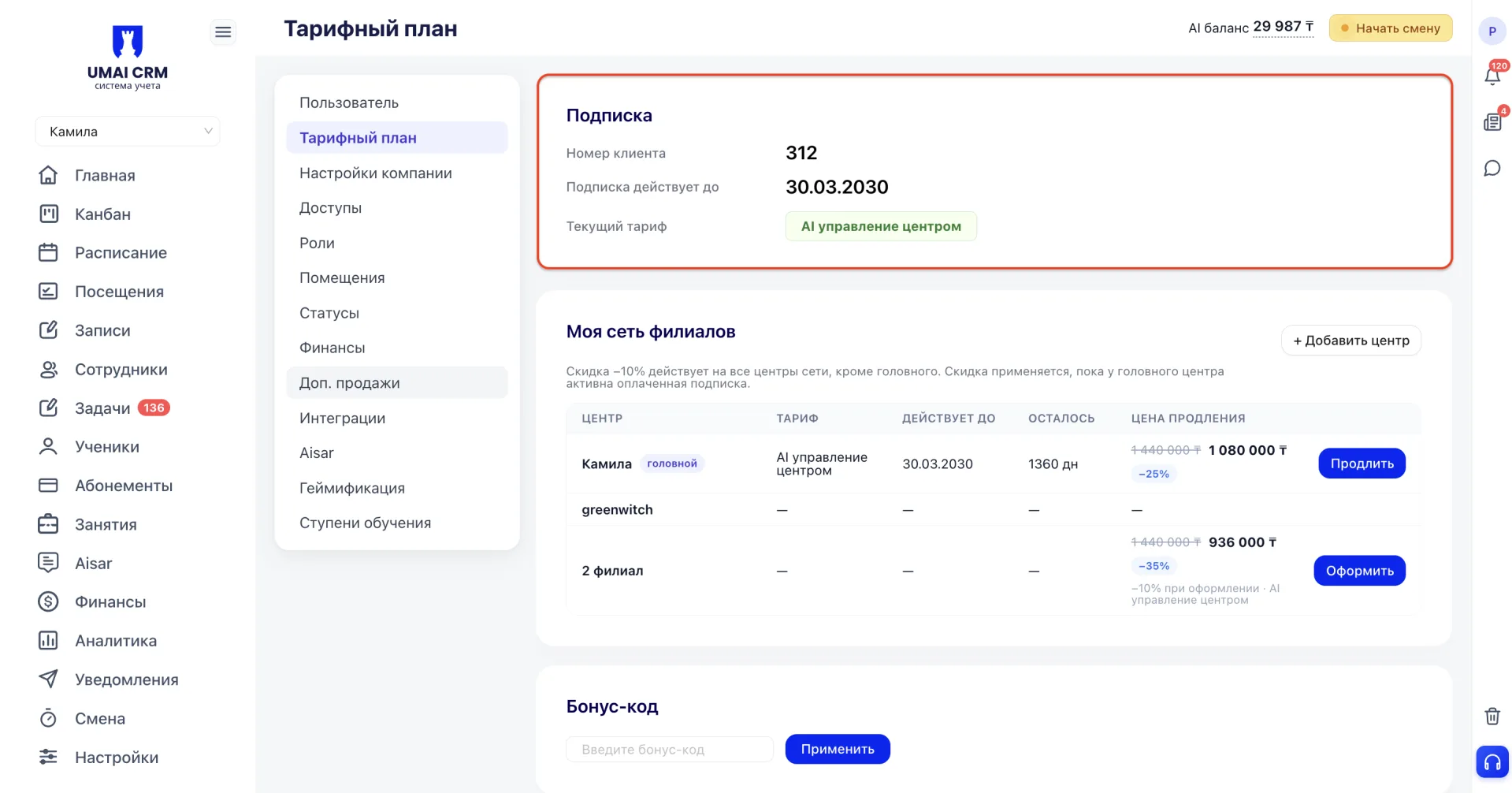
Task: Click the UMAI CRM logo
Action: coord(128,57)
